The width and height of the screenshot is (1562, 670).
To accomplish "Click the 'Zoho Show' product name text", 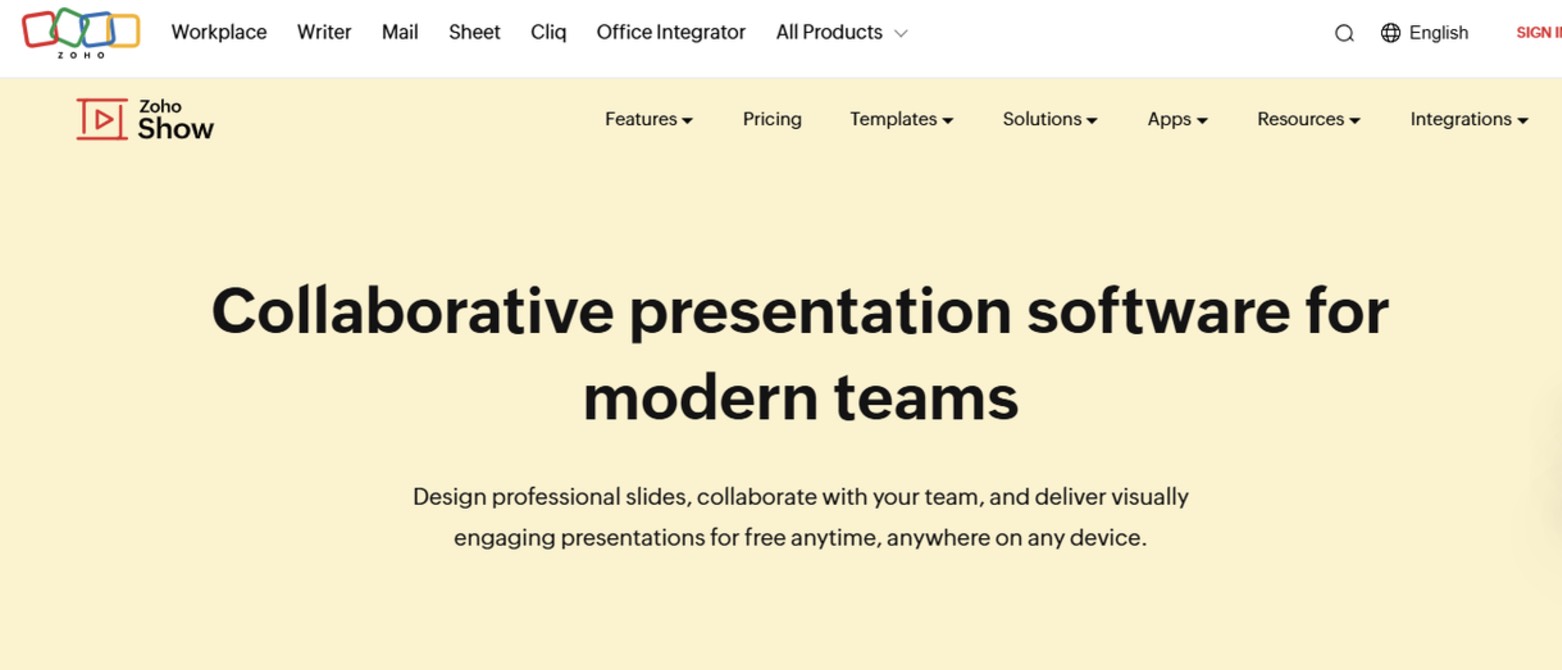I will 176,120.
